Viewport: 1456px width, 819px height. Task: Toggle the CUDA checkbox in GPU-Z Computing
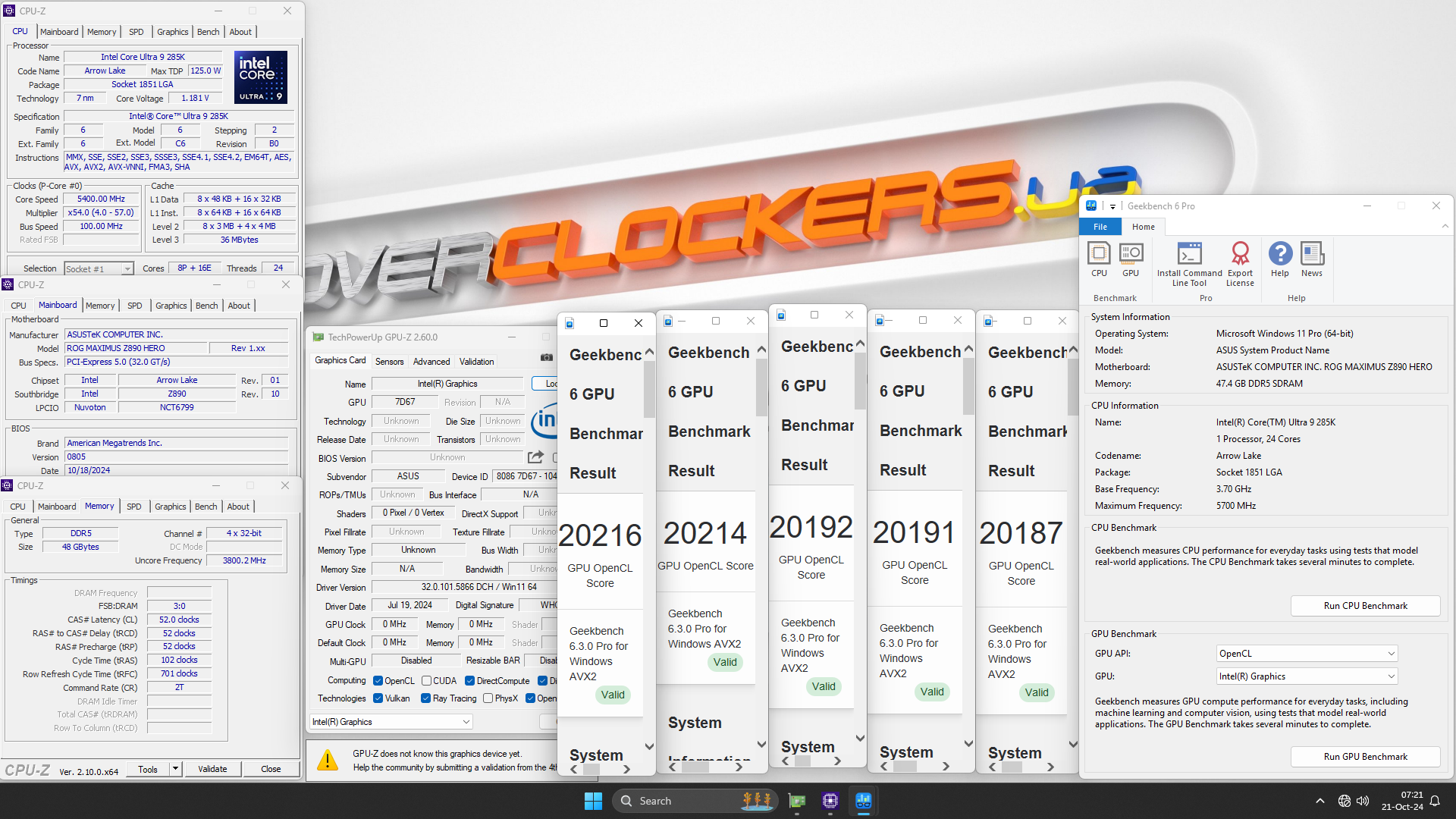click(427, 681)
